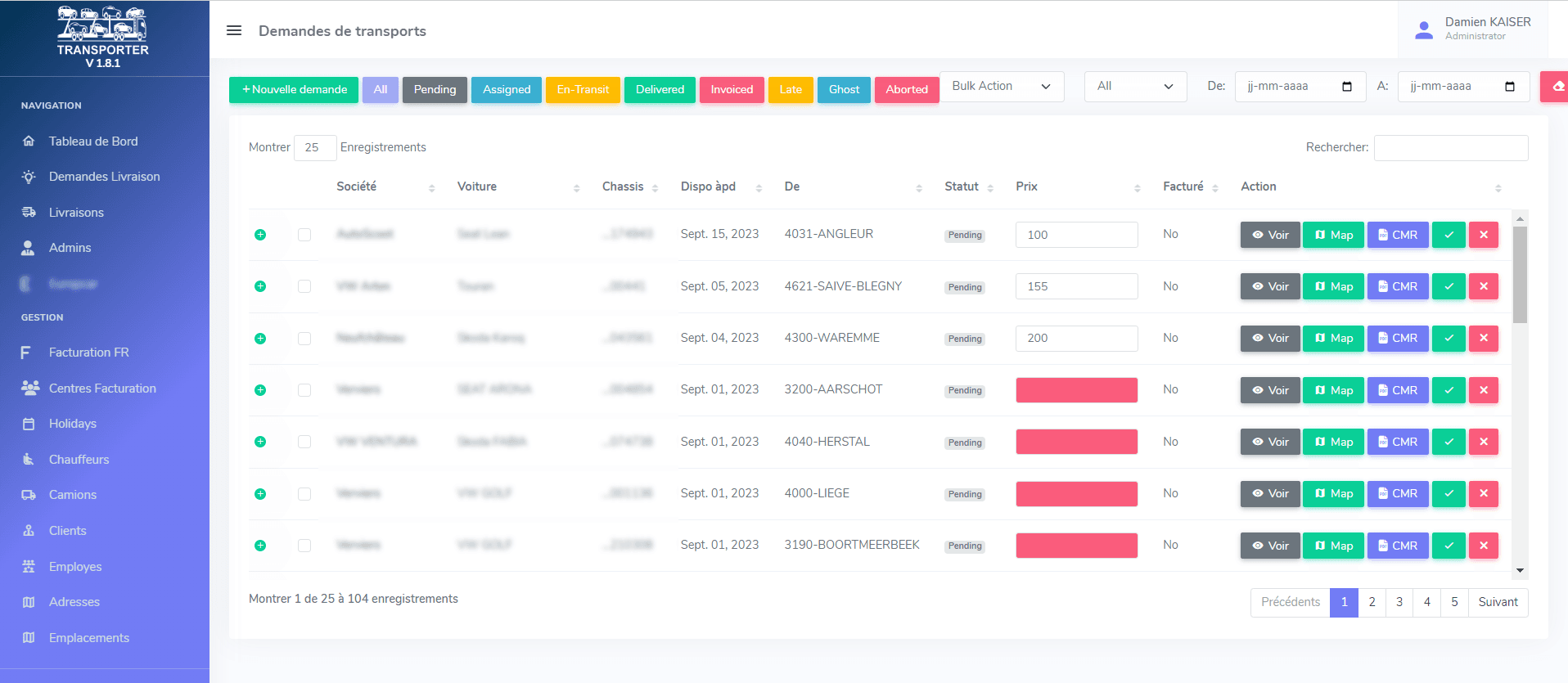Click the Nouvelle demande button

[x=294, y=90]
